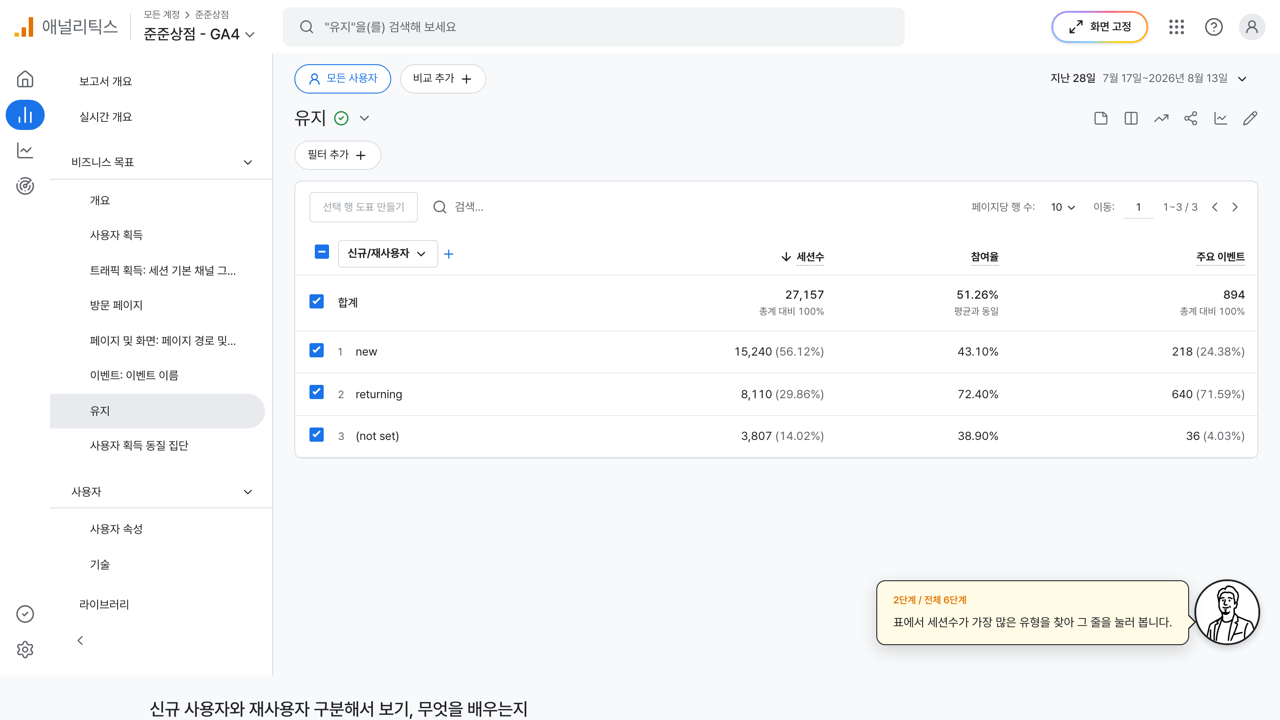
Task: Collapse the navigation with the back chevron
Action: point(80,640)
